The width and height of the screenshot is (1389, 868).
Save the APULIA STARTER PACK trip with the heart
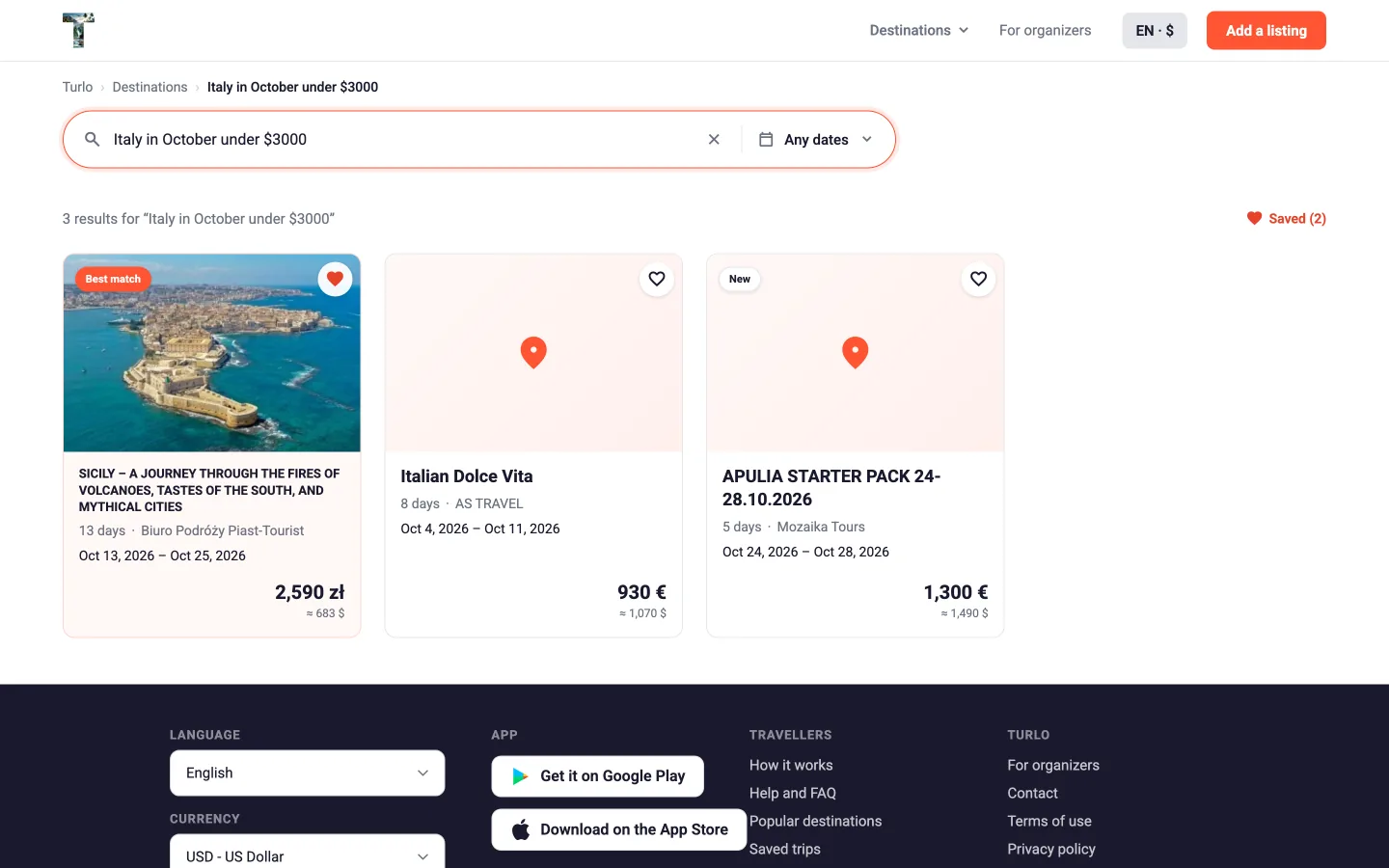tap(978, 279)
